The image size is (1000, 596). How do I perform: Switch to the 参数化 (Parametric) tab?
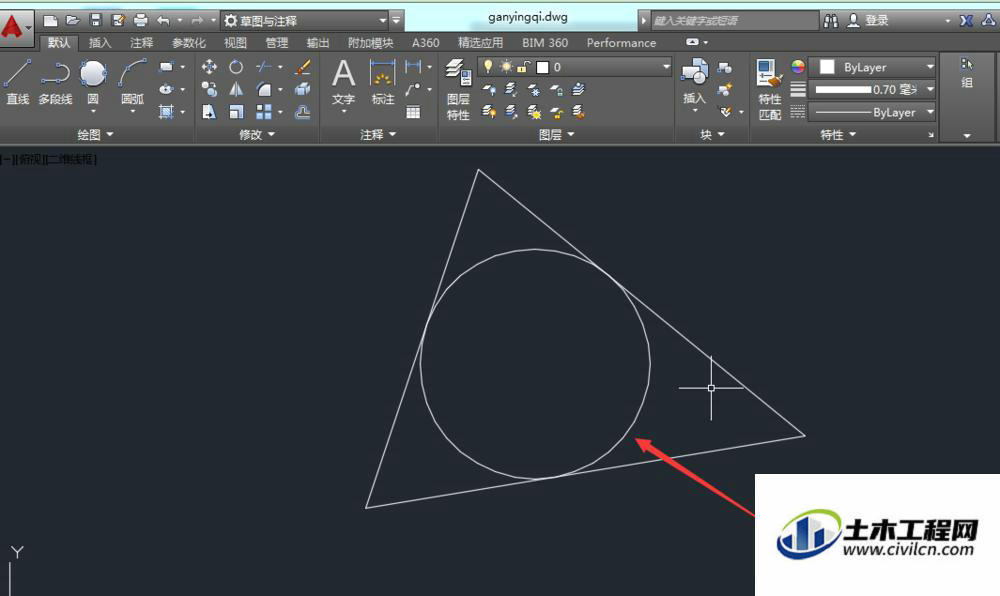pos(189,43)
